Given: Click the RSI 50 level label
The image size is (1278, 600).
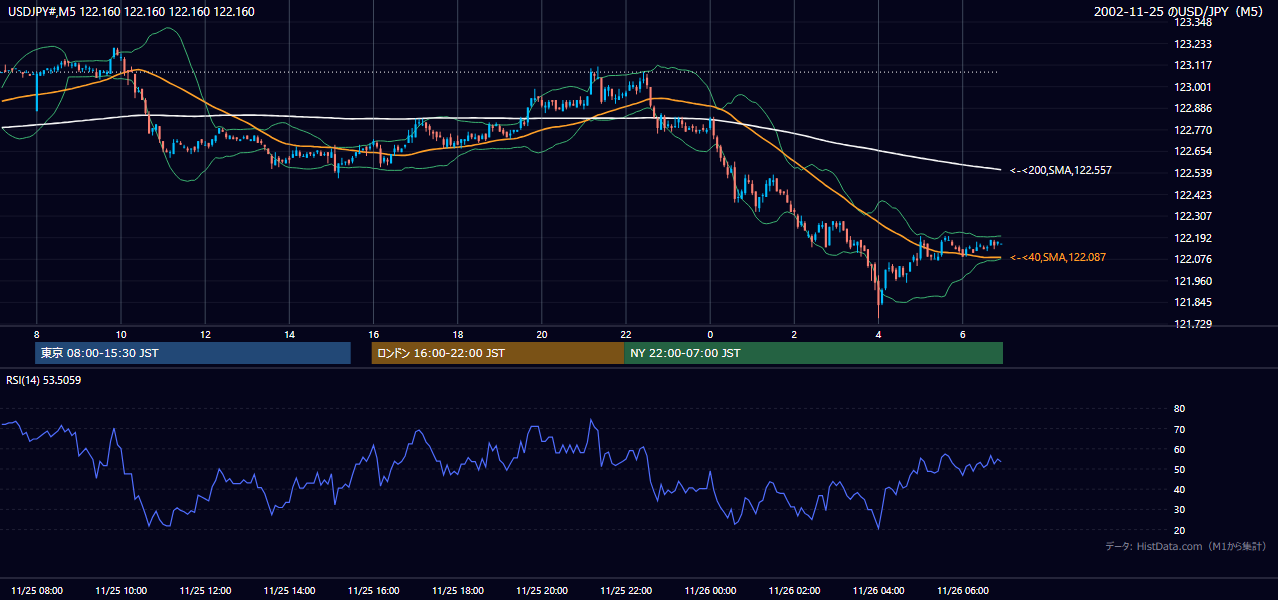Looking at the screenshot, I should pos(1179,469).
